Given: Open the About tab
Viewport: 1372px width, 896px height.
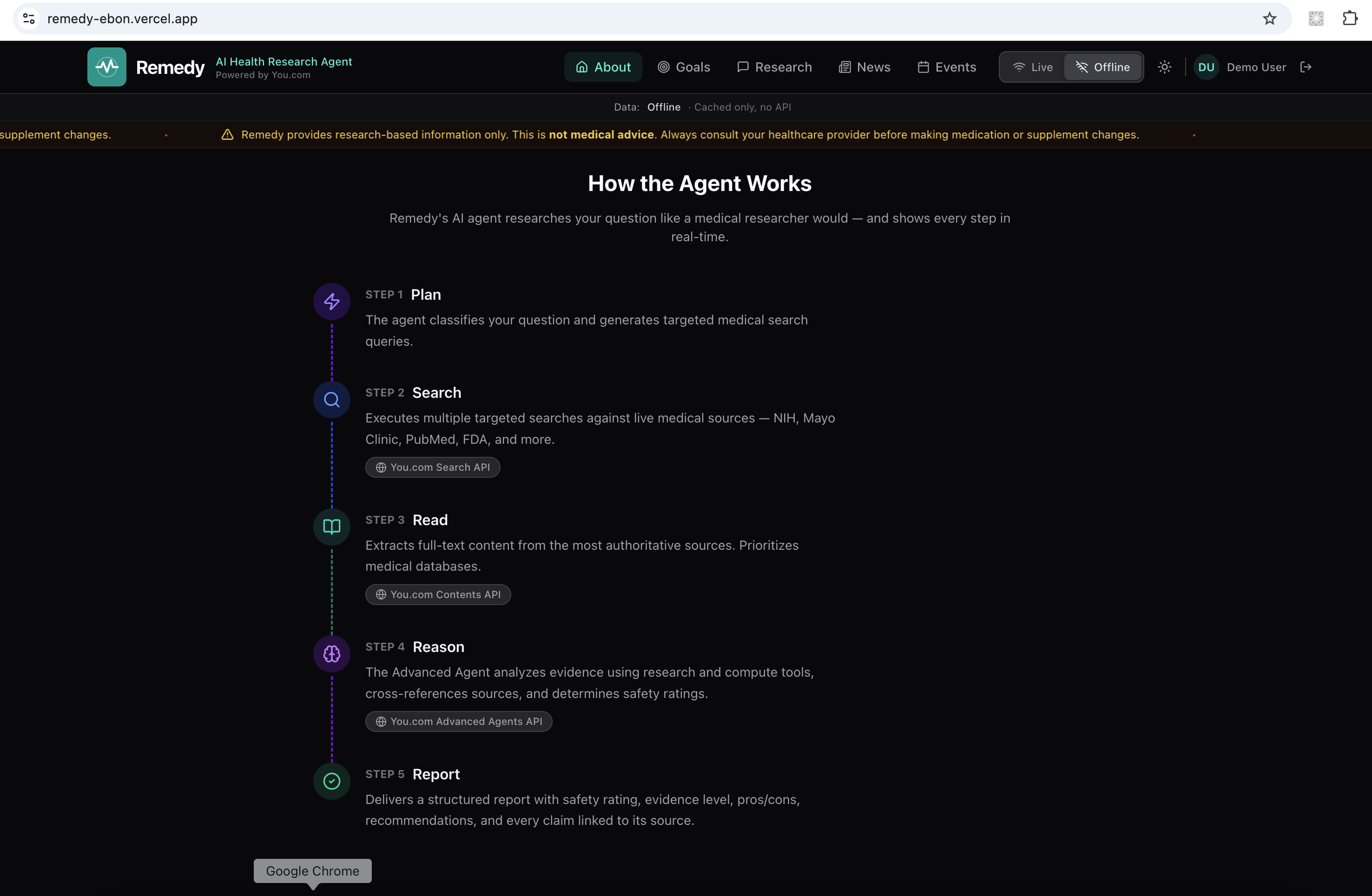Looking at the screenshot, I should (x=602, y=67).
